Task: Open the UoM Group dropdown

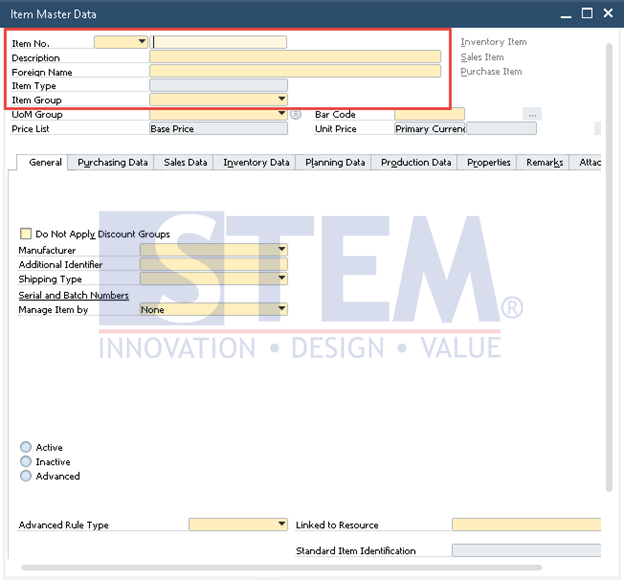Action: point(218,114)
